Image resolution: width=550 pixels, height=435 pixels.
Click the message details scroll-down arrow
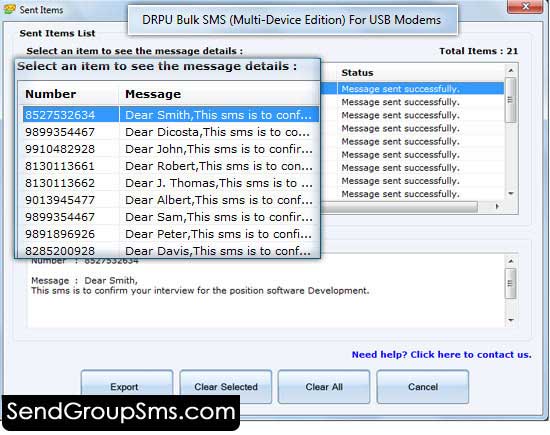(511, 320)
